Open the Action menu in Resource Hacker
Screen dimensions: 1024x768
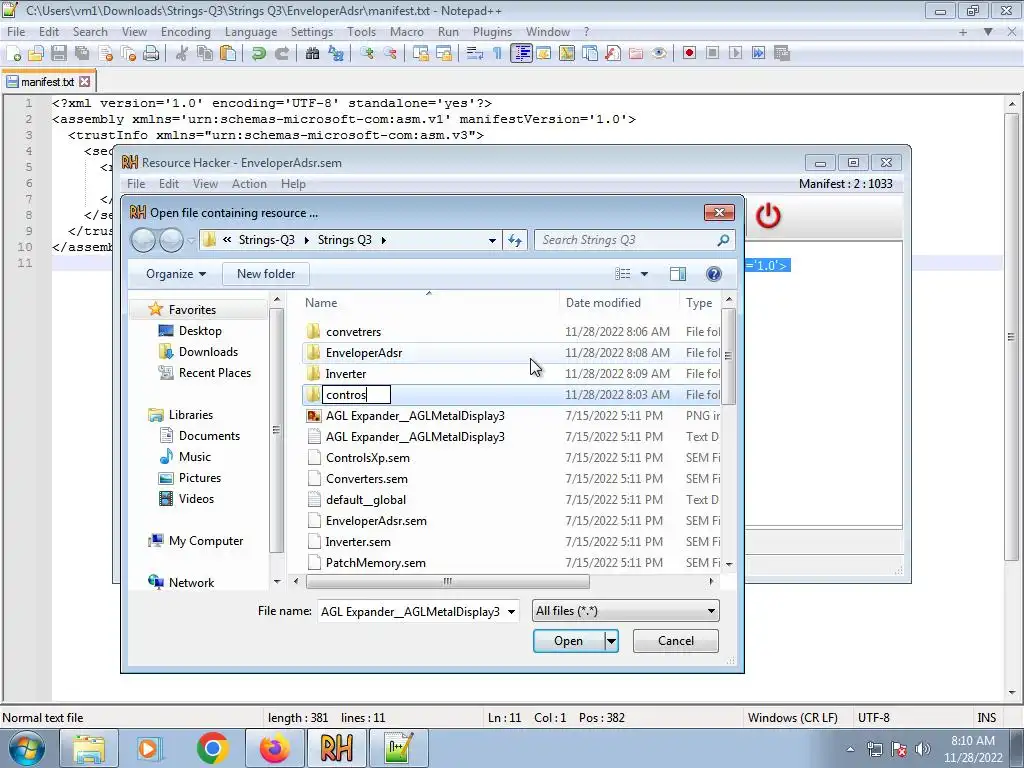(249, 184)
